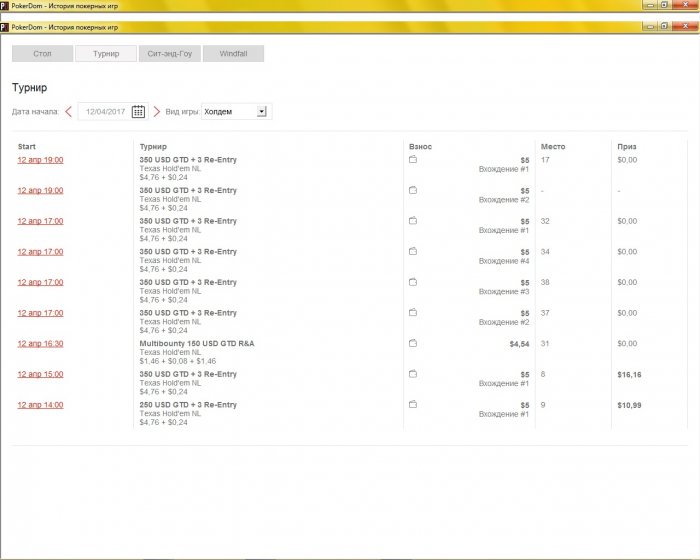
Task: Click briefcase icon in 250 USD GTD row
Action: (x=413, y=405)
